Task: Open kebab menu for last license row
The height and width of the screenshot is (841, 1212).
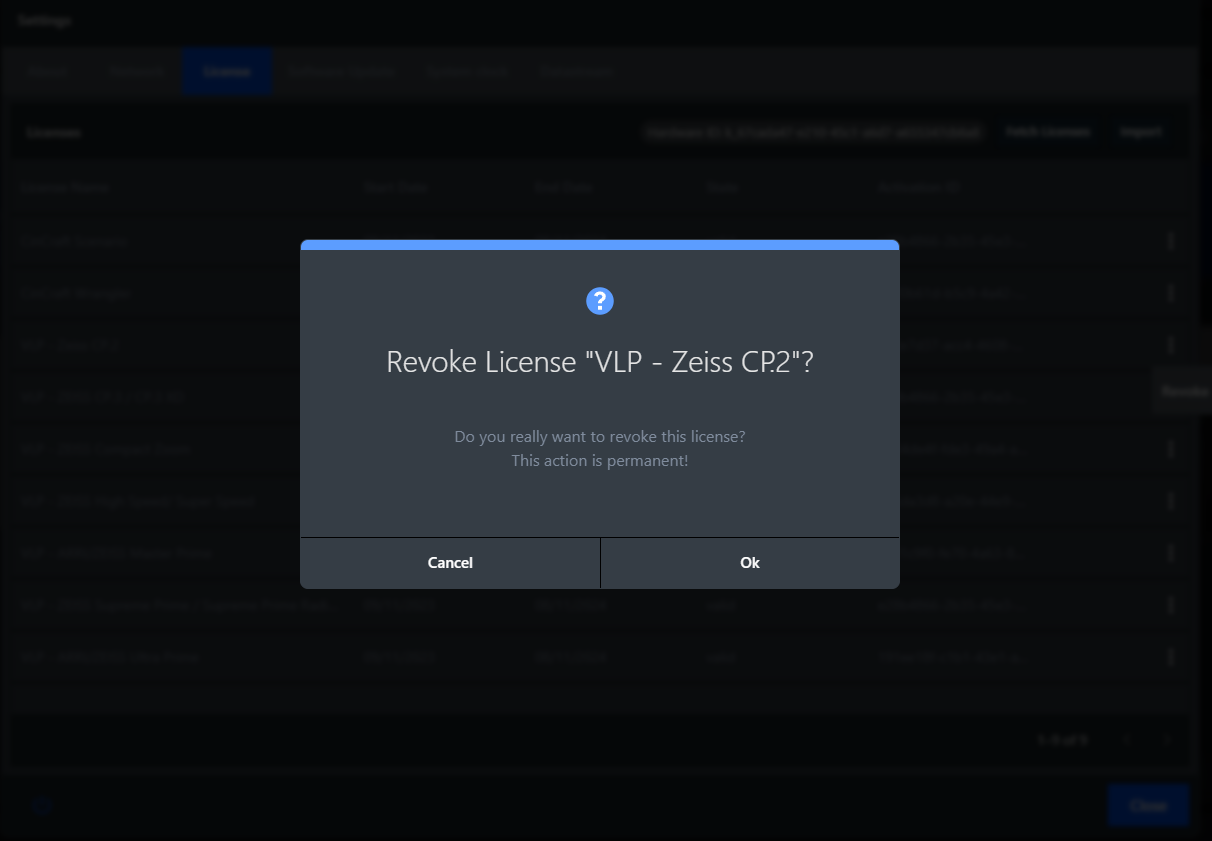Action: [1170, 657]
